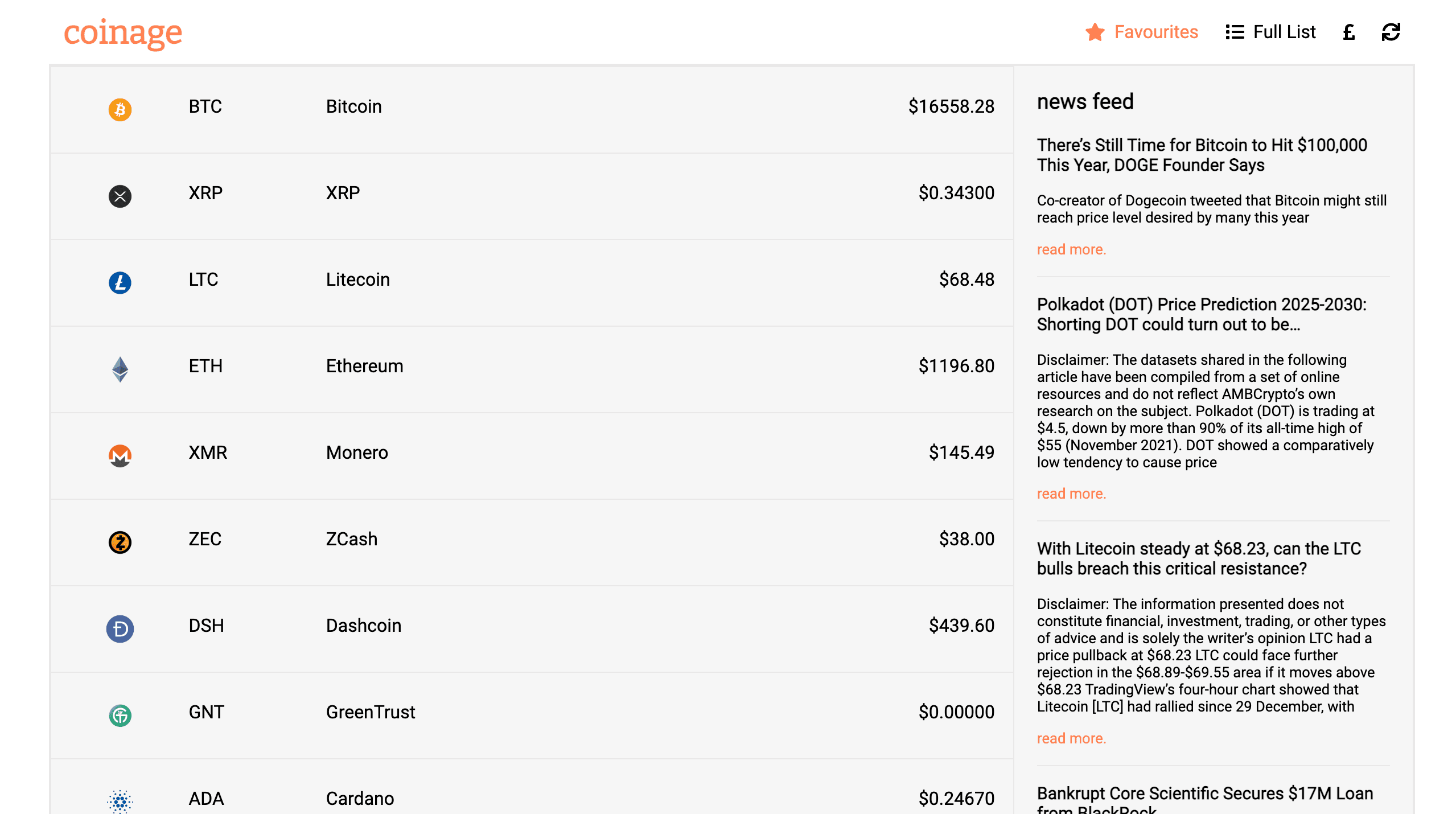This screenshot has height=814, width=1456.
Task: Open the Favourites view
Action: [1141, 32]
